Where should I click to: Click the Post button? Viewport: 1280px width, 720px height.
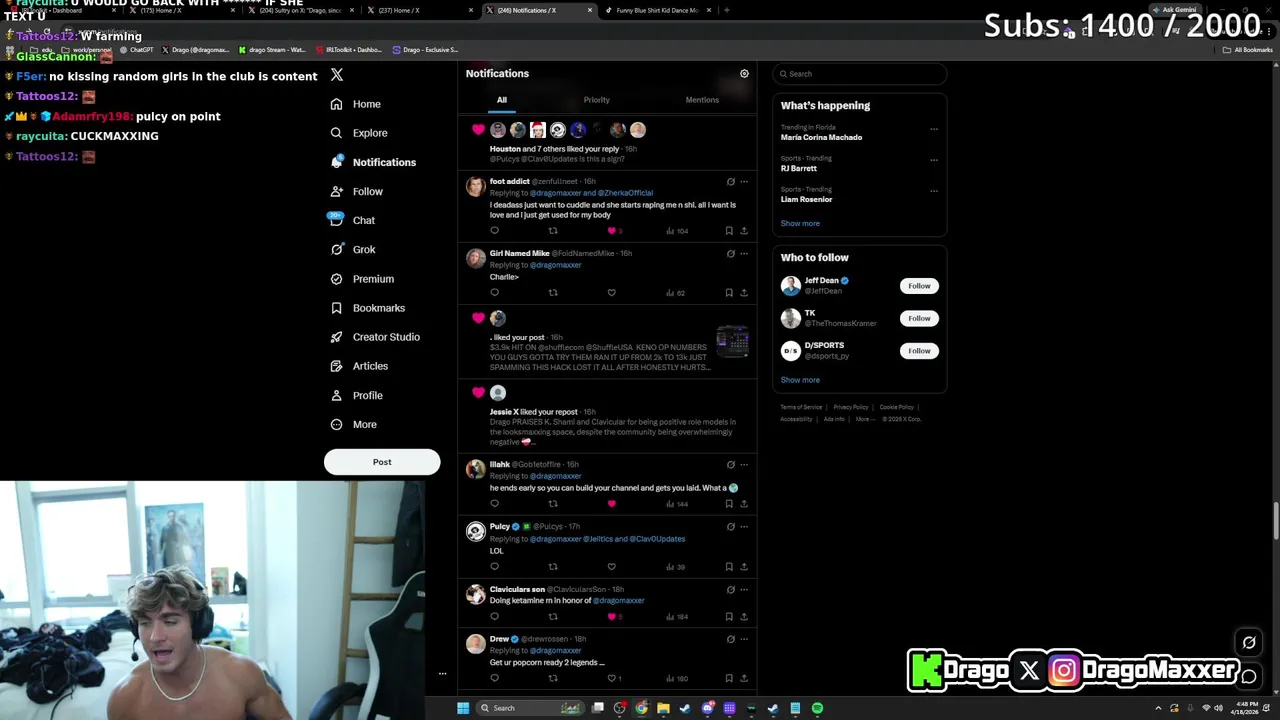(x=382, y=462)
